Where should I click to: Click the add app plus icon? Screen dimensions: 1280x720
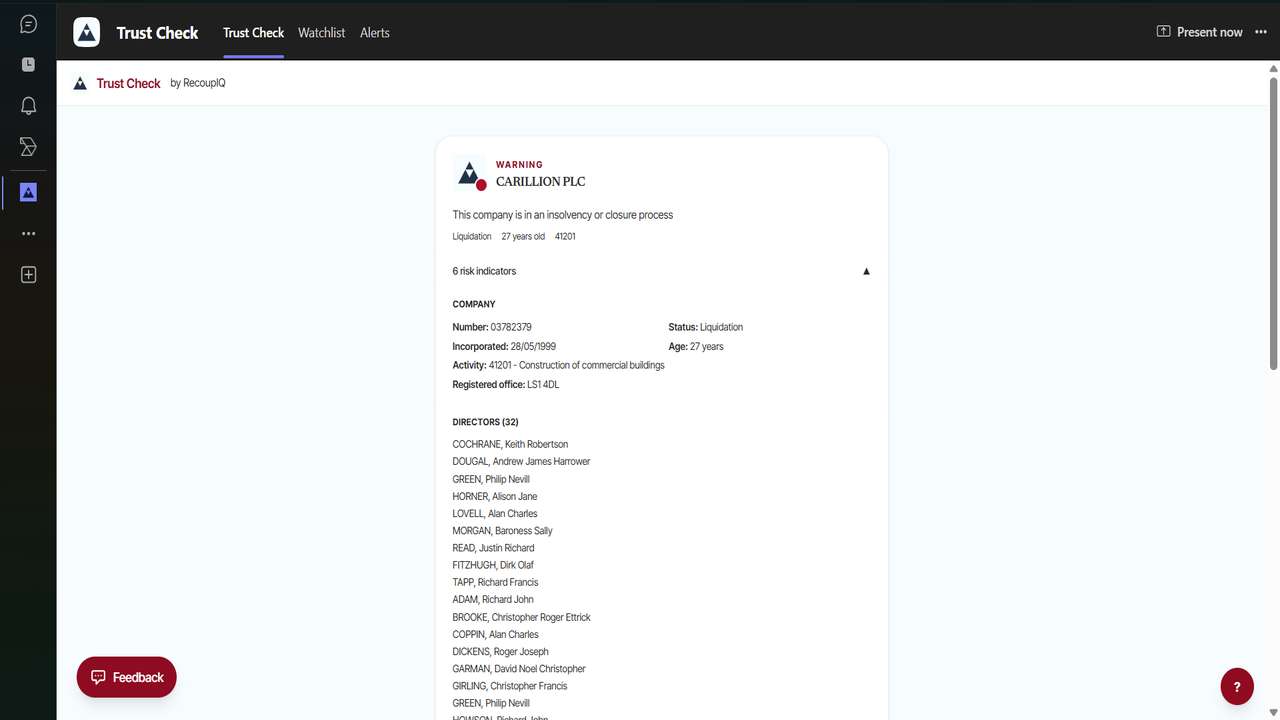[28, 275]
